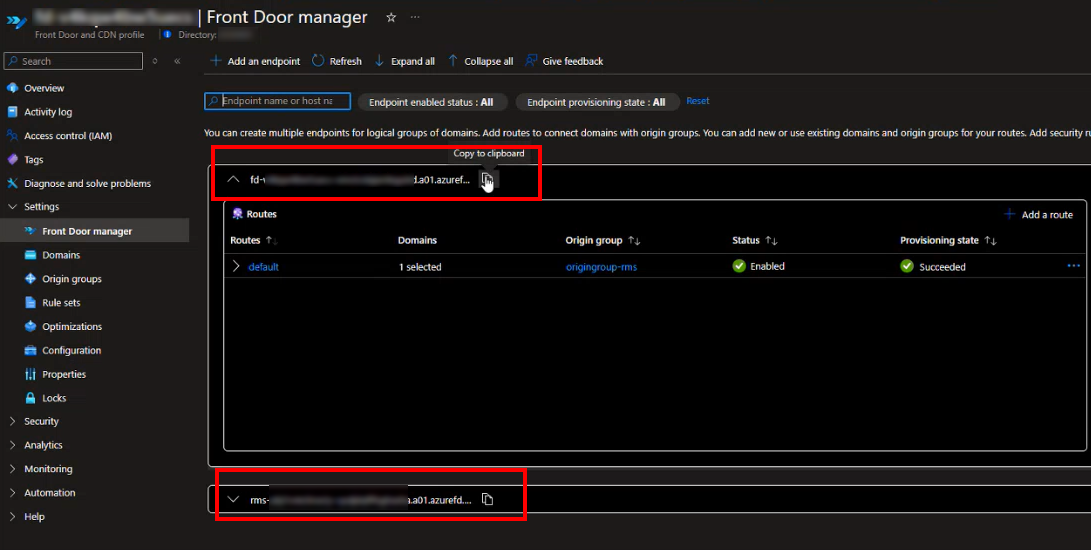The height and width of the screenshot is (550, 1091).
Task: Click the Optimizations icon
Action: (x=30, y=327)
